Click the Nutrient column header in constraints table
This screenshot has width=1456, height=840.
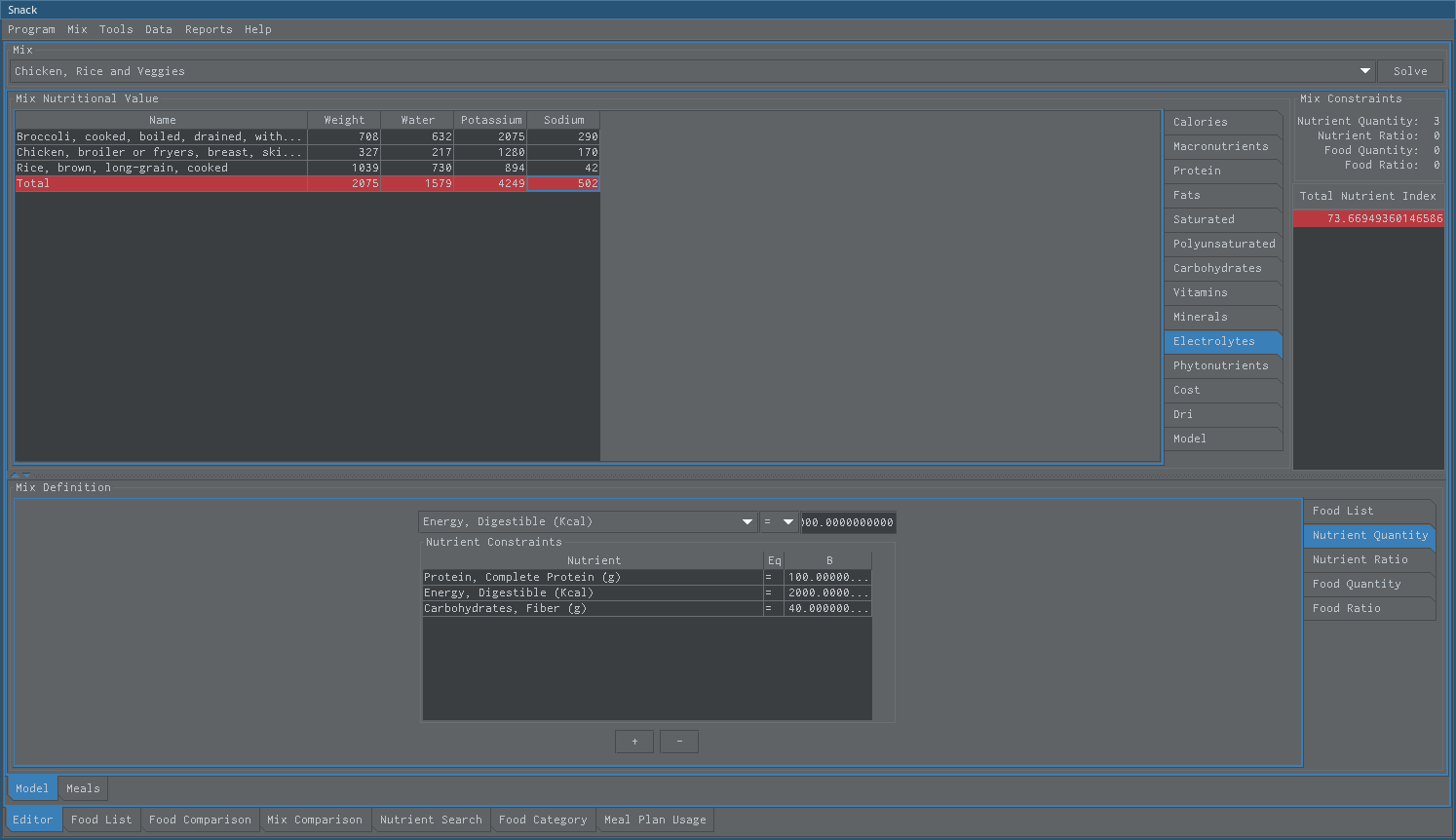pos(594,560)
